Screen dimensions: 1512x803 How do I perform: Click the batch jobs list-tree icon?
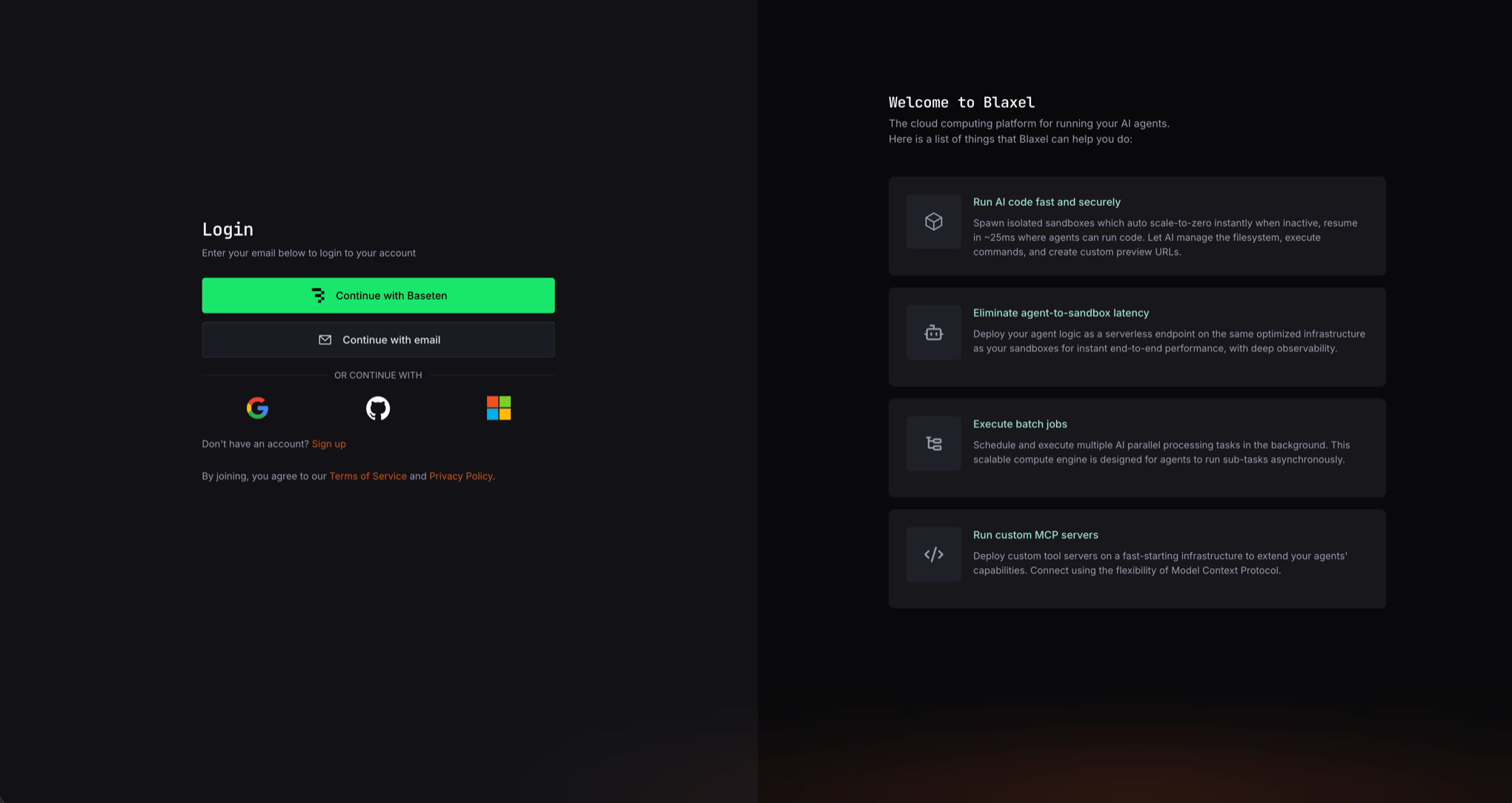(934, 444)
